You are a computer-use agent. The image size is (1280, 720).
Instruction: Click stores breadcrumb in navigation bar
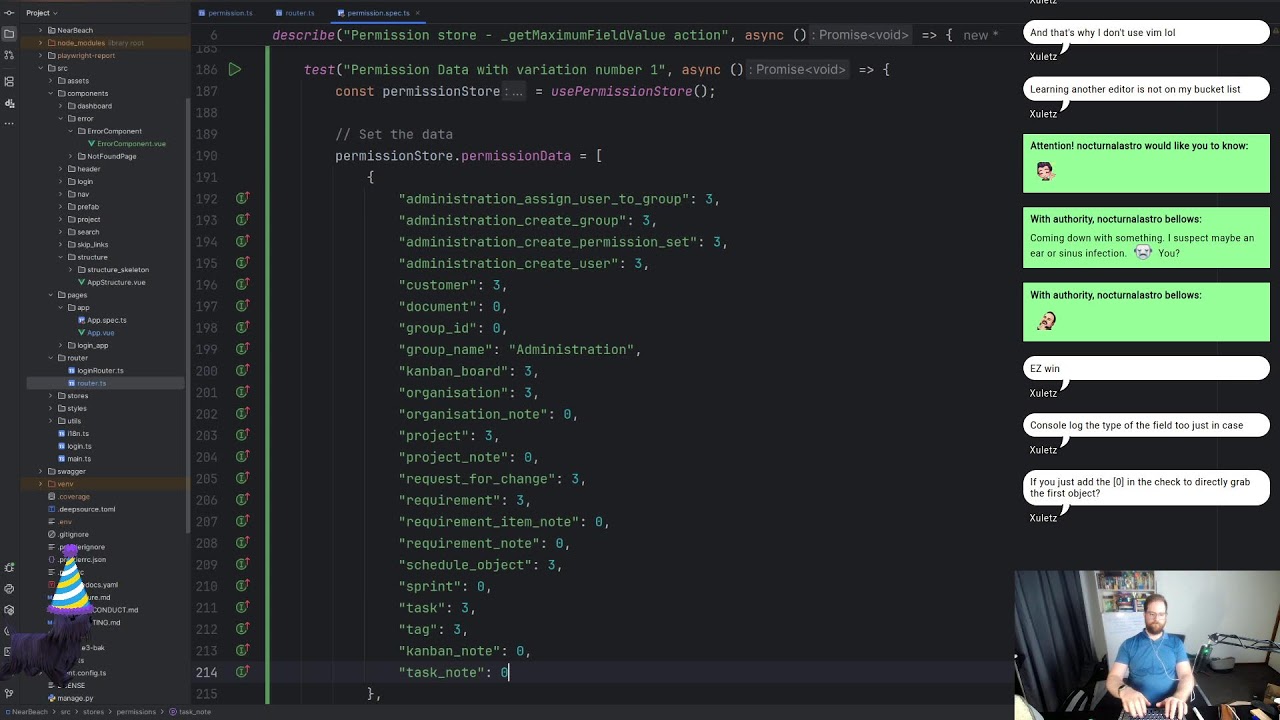click(x=93, y=712)
